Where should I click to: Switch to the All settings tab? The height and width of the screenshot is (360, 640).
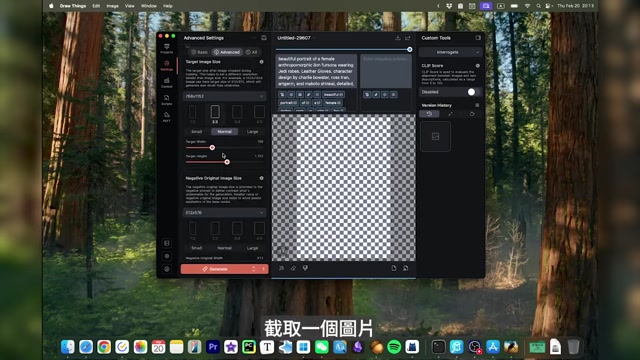(x=252, y=52)
